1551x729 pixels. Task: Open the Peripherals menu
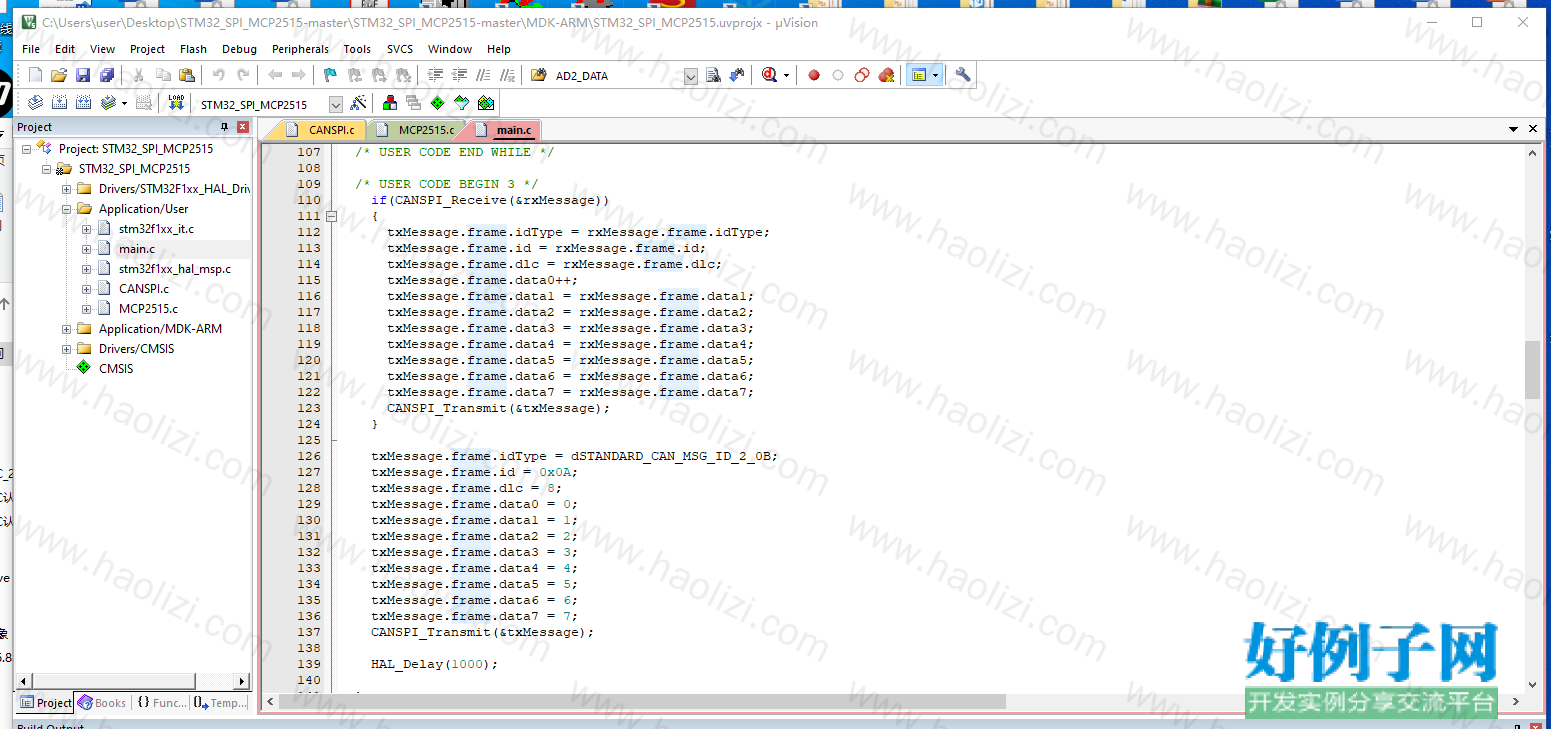click(300, 49)
